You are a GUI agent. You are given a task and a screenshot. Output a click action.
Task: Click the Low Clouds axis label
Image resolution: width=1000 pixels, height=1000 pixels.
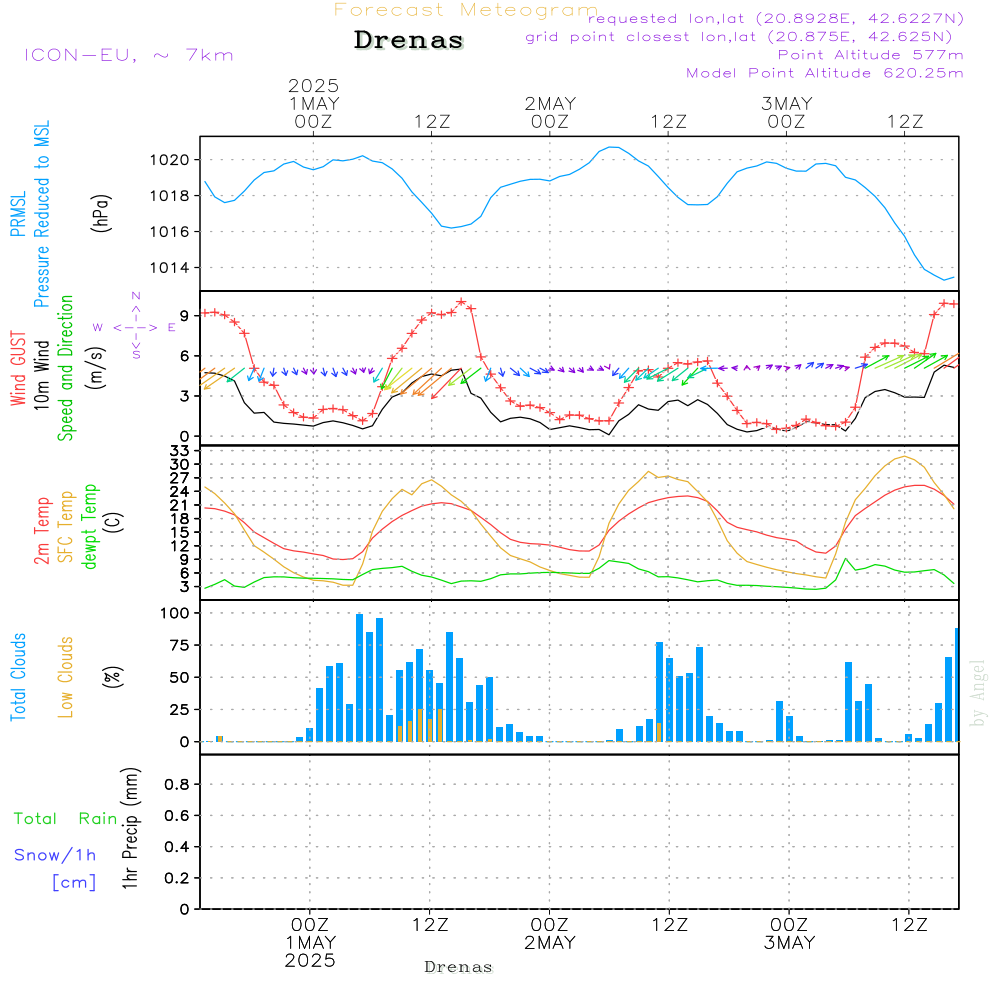[66, 677]
